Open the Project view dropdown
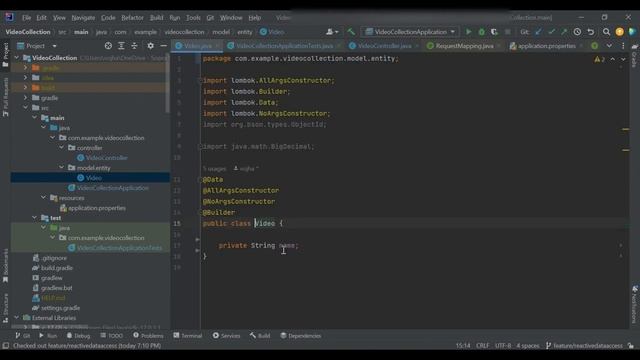The height and width of the screenshot is (360, 640). [x=36, y=46]
